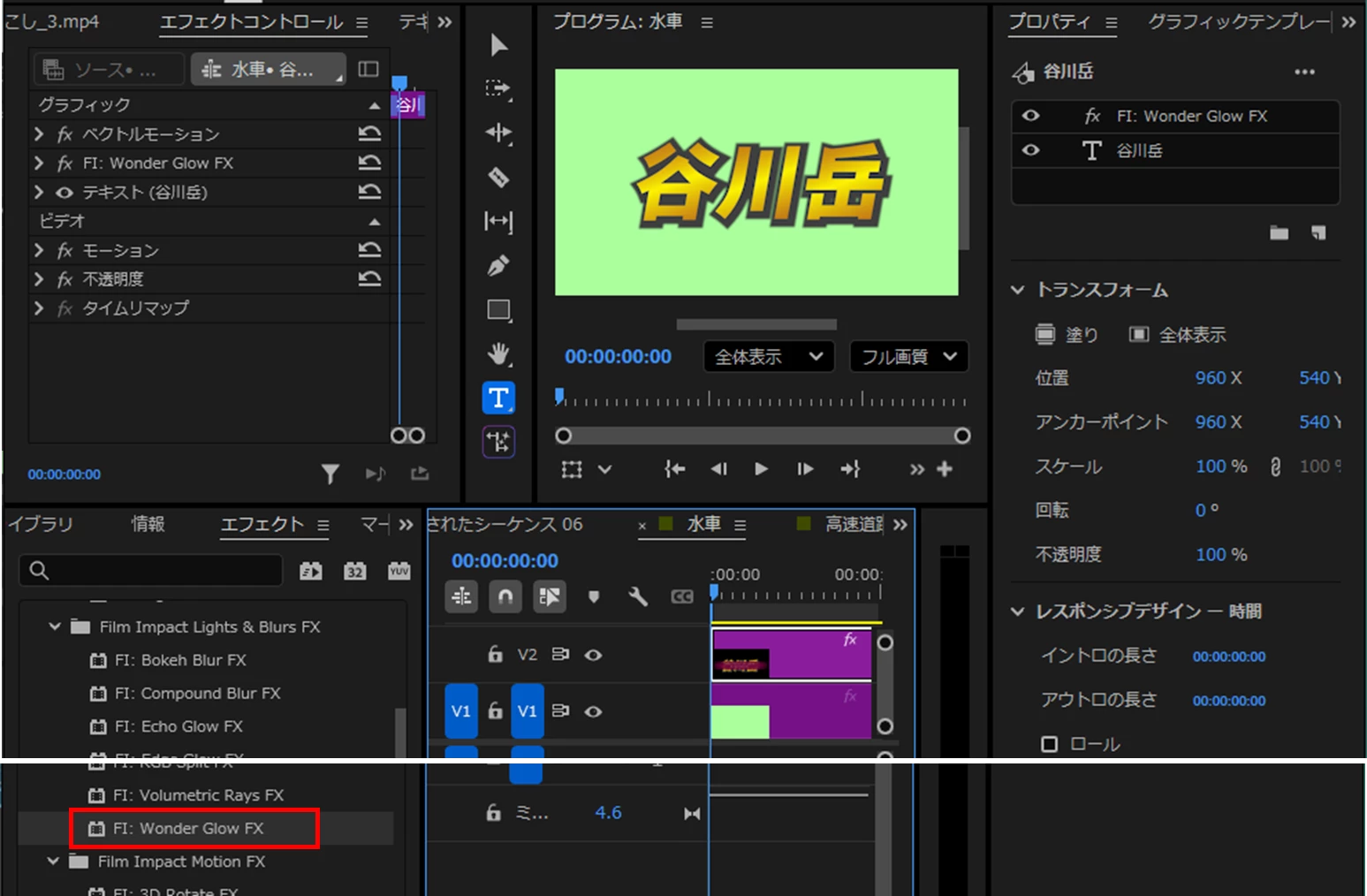1367x896 pixels.
Task: Click the effects search field
Action: tap(151, 571)
